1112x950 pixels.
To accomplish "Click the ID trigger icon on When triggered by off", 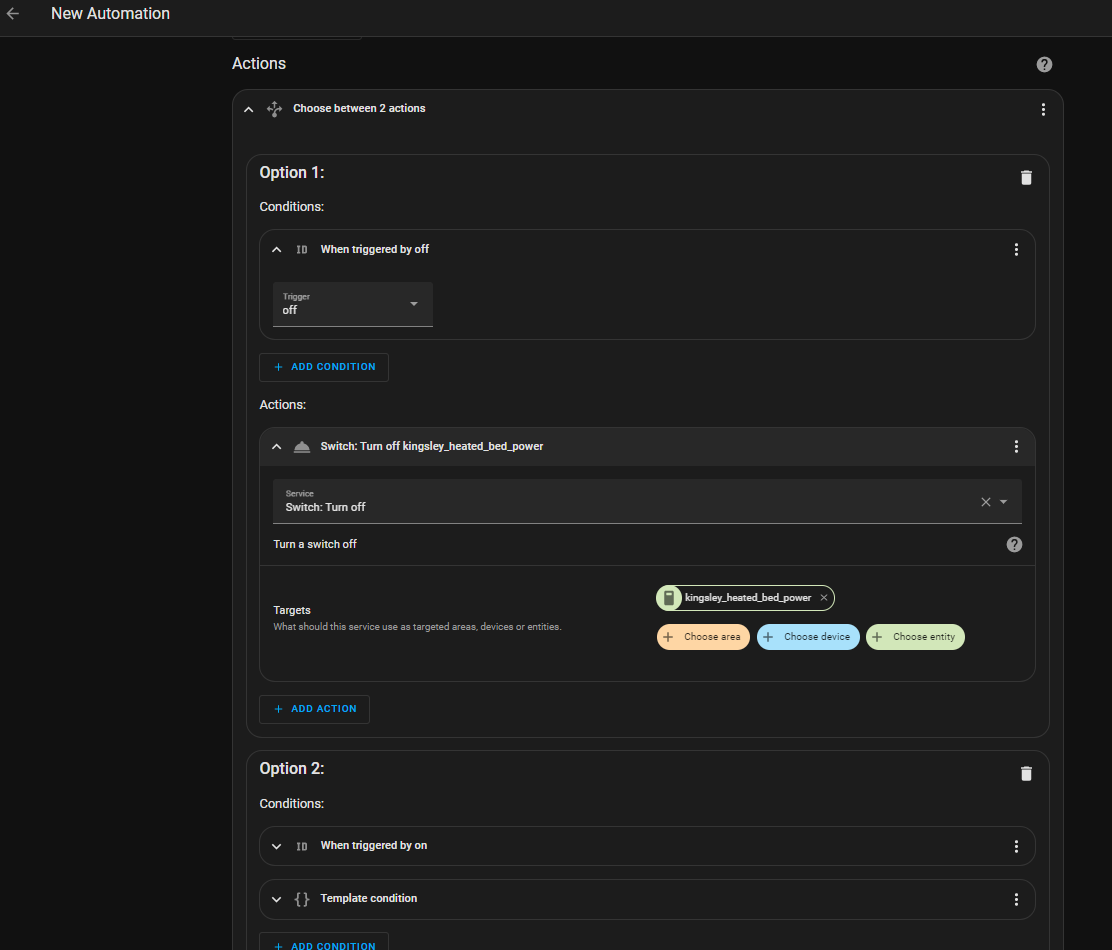I will 301,249.
